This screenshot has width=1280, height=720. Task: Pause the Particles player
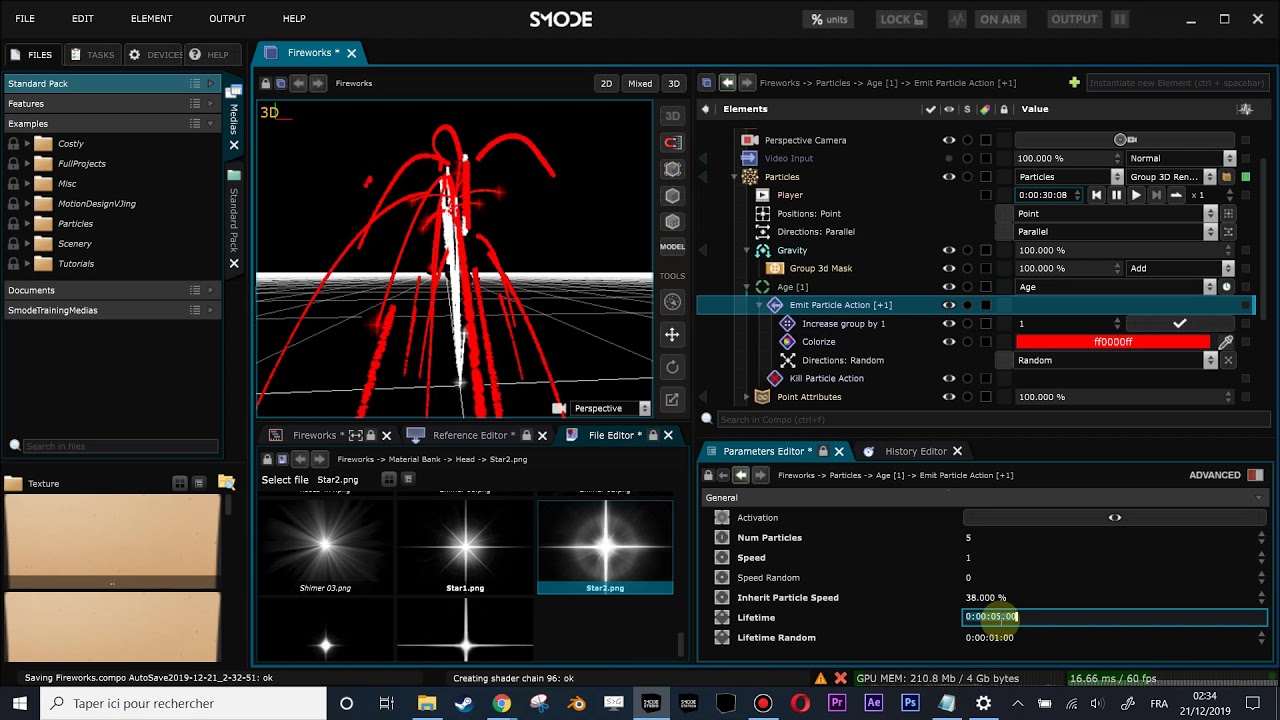[1116, 195]
